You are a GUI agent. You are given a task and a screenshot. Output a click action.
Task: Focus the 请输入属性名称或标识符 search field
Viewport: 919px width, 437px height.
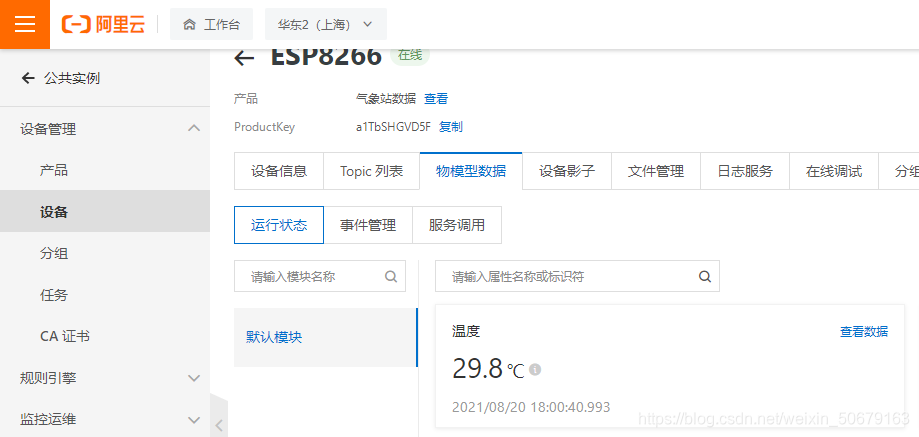(577, 276)
